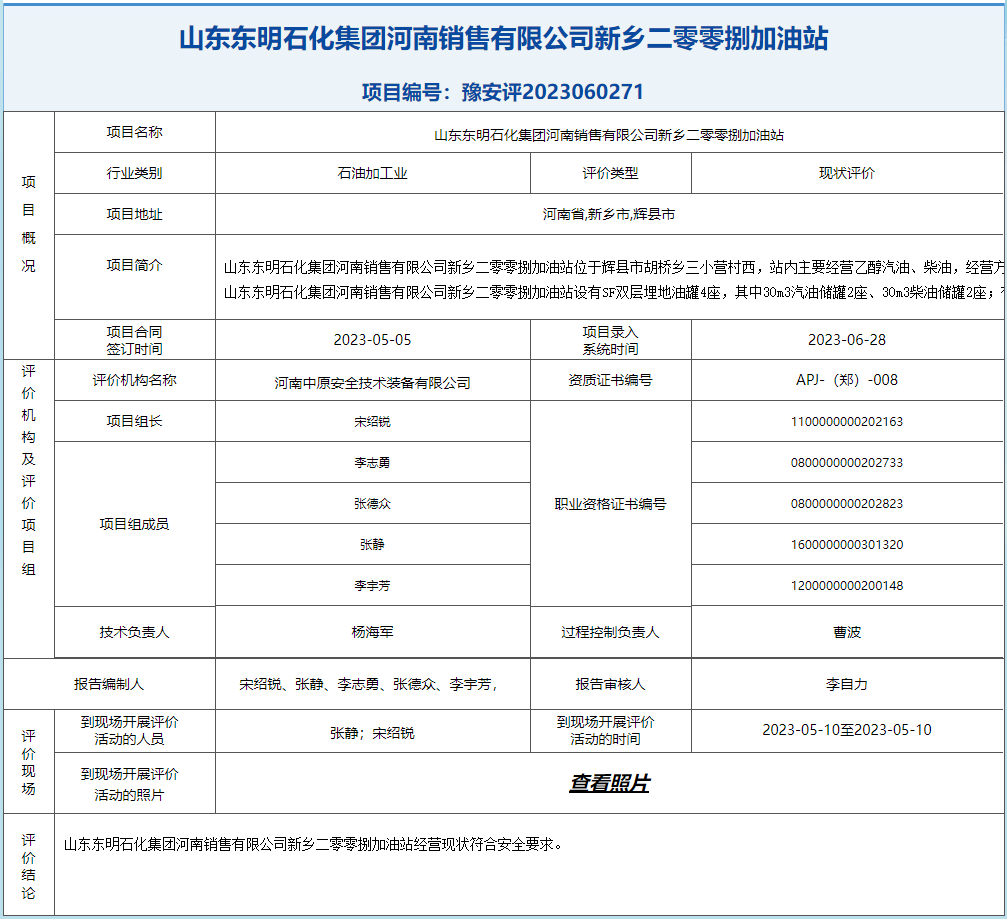Screen dimensions: 1007x919
Task: Select project name value in 项目名称 row
Action: click(609, 136)
